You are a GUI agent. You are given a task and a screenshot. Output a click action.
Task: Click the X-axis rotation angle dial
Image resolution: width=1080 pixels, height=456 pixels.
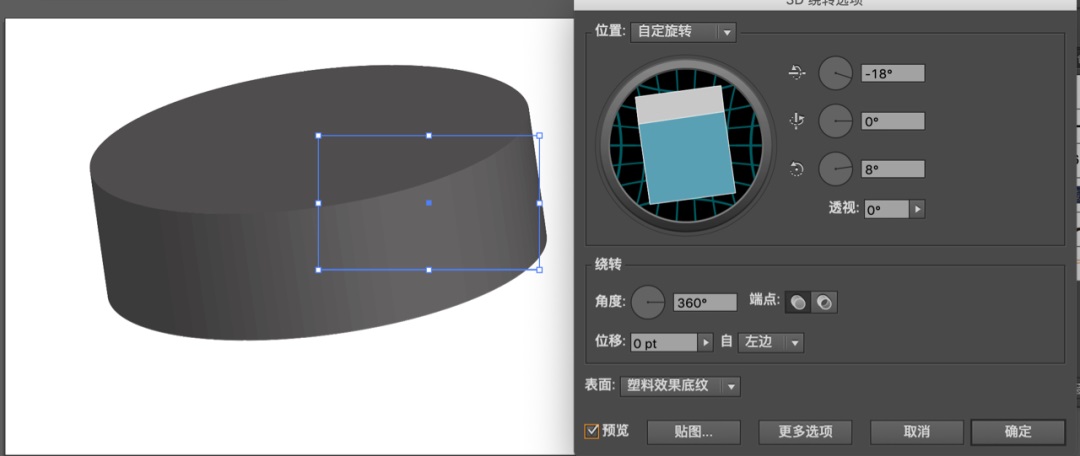pyautogui.click(x=835, y=73)
